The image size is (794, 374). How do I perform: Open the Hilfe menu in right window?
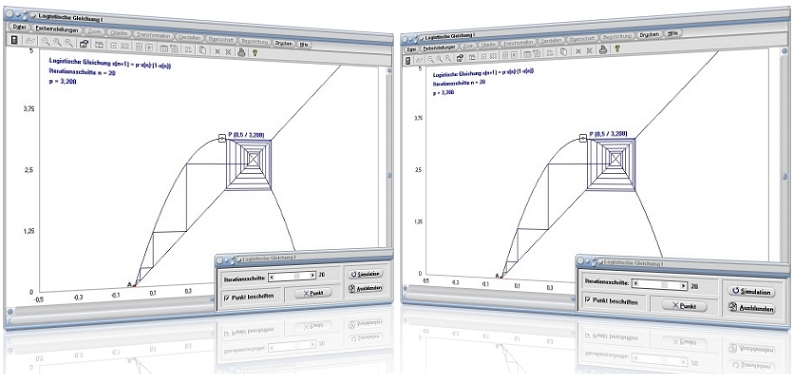point(673,33)
